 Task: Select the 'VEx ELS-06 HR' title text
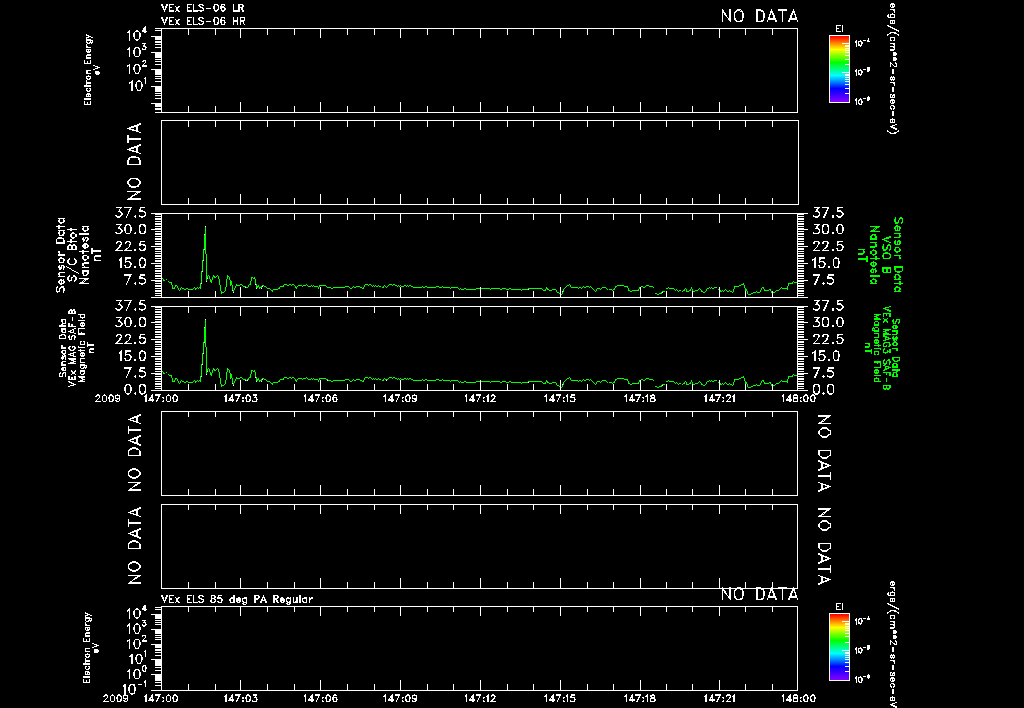coord(203,21)
